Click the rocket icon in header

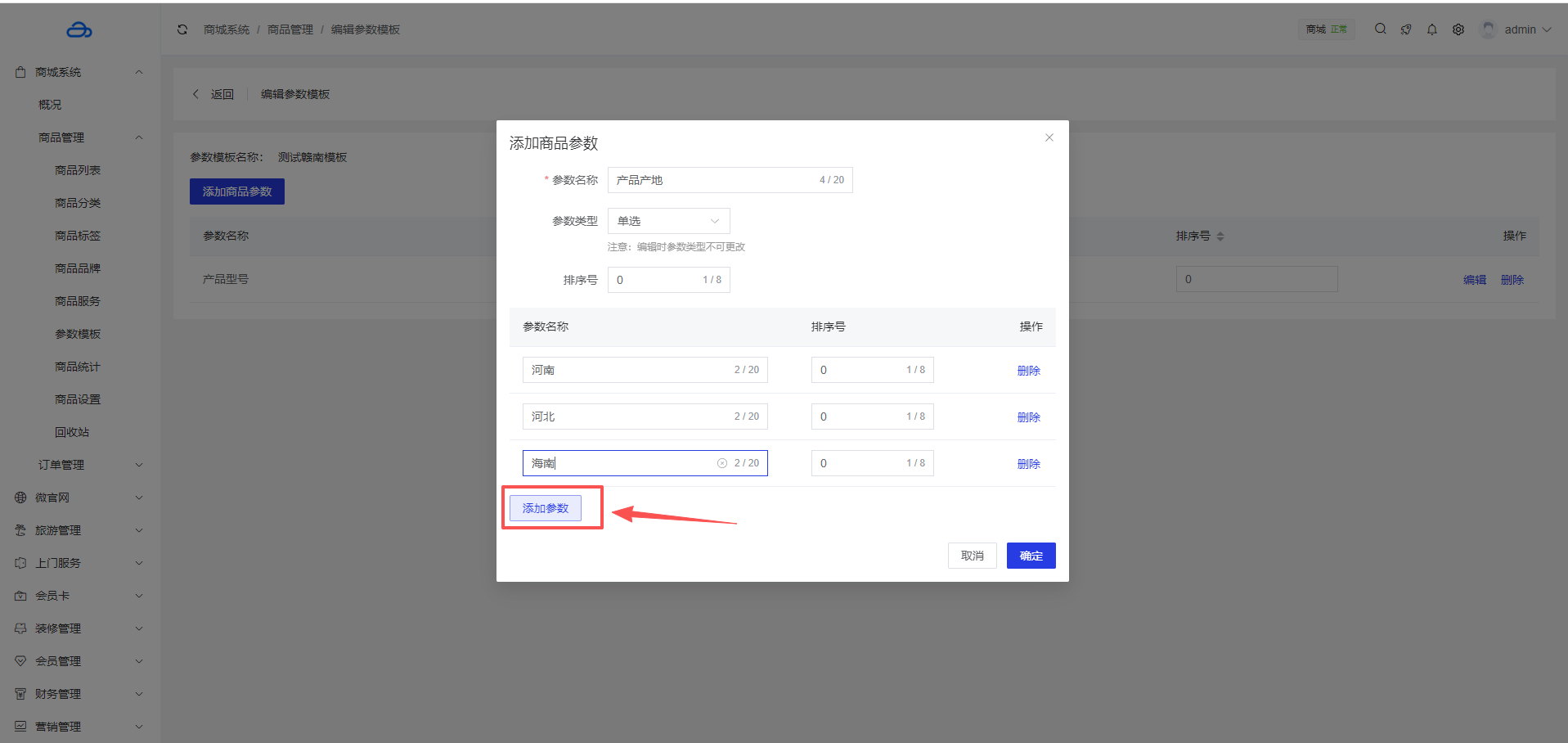click(1406, 29)
